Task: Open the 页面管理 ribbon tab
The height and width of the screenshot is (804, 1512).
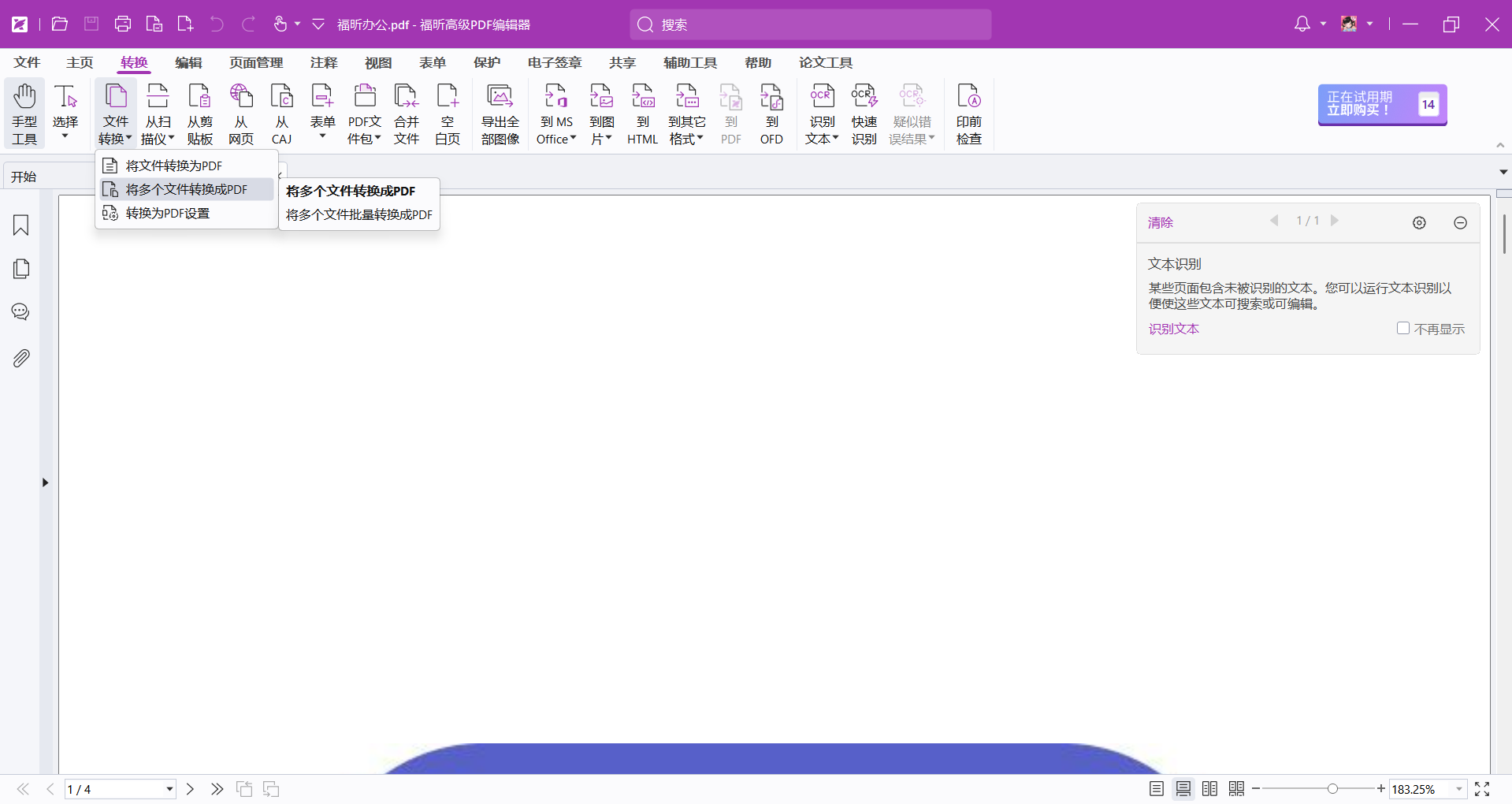Action: 256,62
